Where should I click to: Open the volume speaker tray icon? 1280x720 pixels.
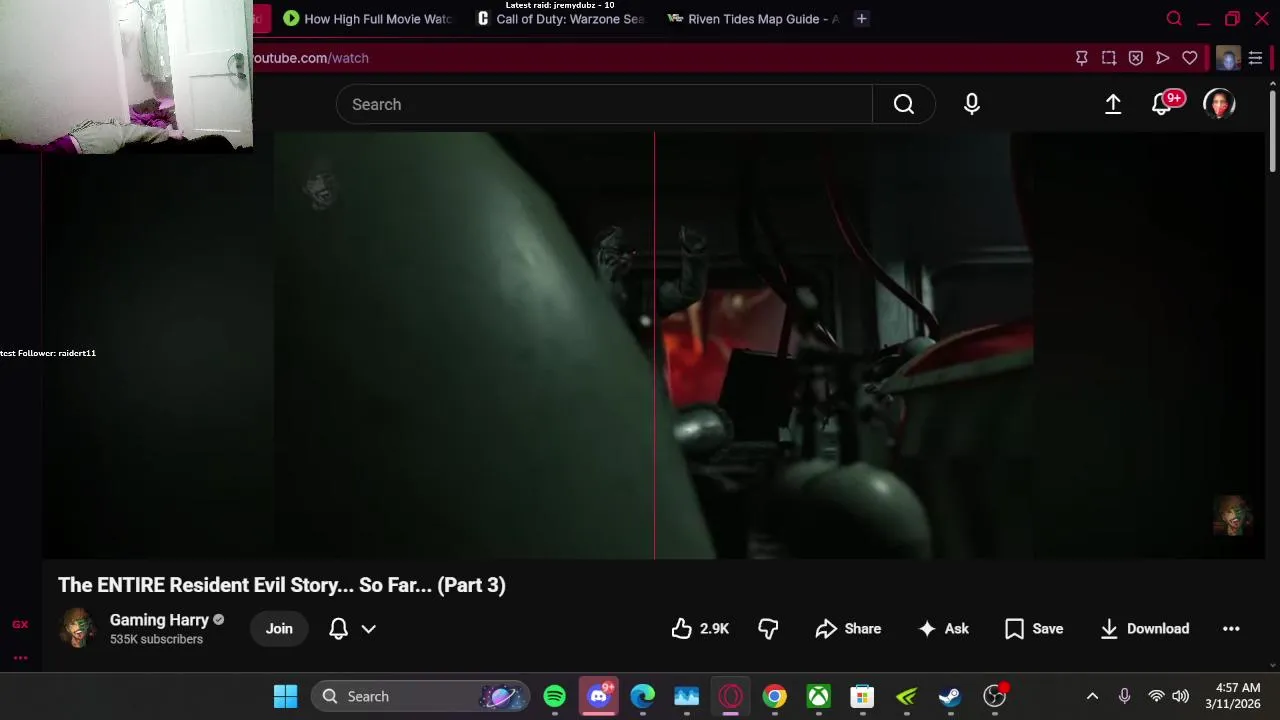pos(1181,696)
